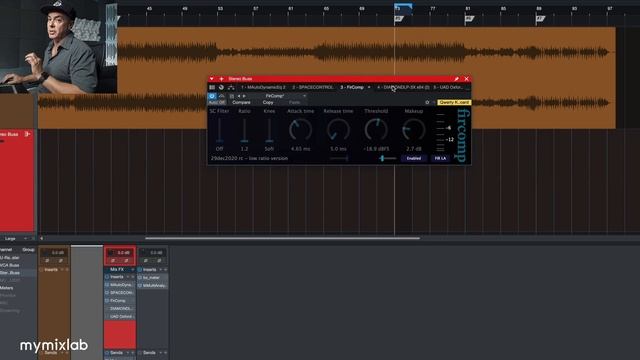Click the FIR LA mode button
Viewport: 640px width, 360px height.
pos(440,158)
